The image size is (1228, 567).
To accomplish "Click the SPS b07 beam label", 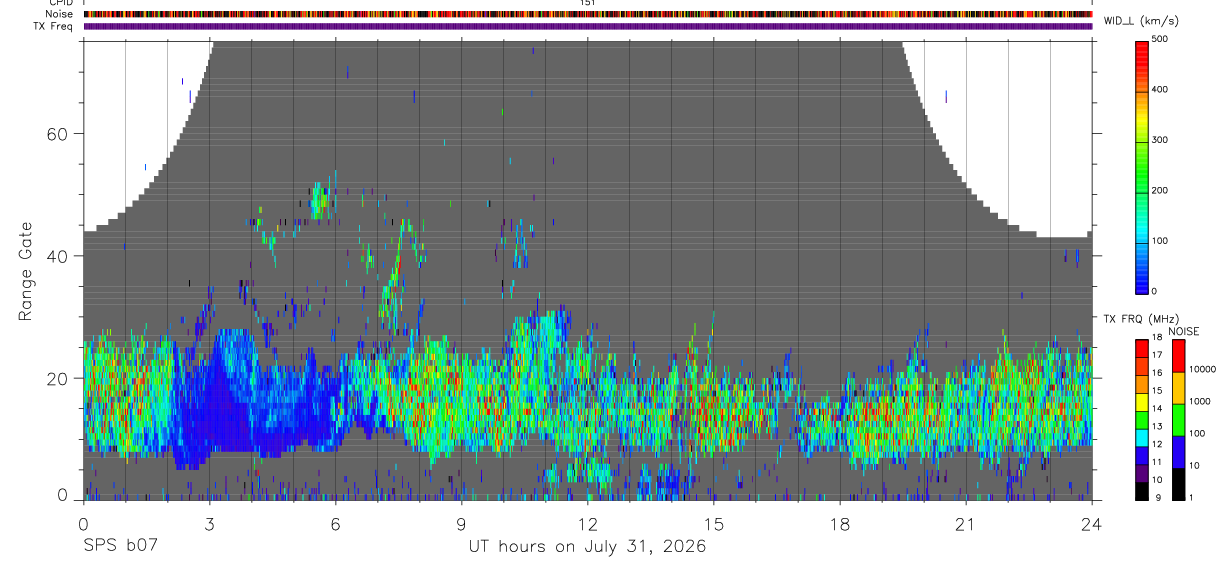I will point(120,547).
